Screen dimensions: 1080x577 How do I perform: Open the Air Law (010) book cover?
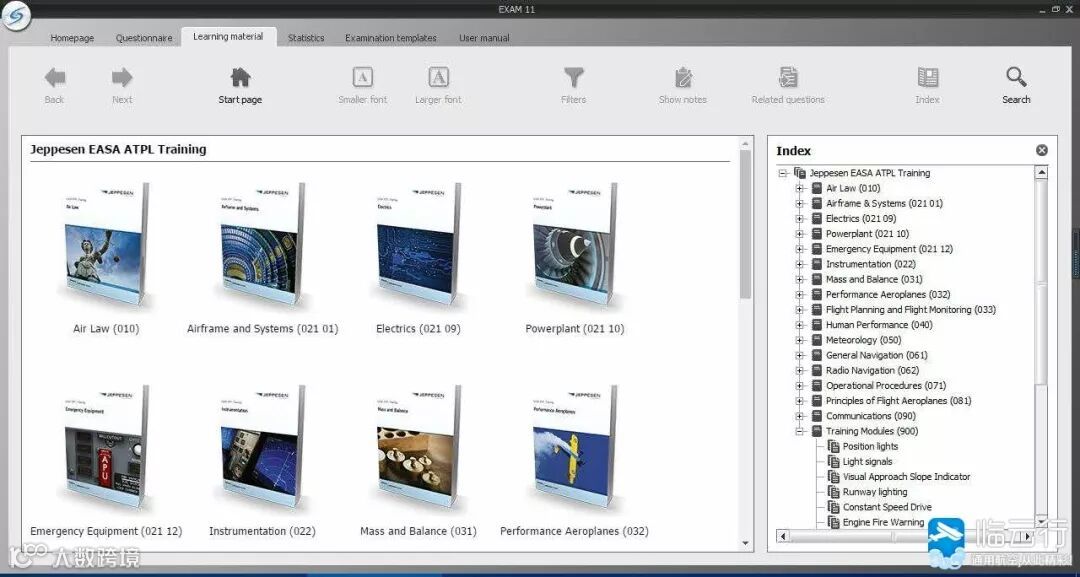coord(105,244)
